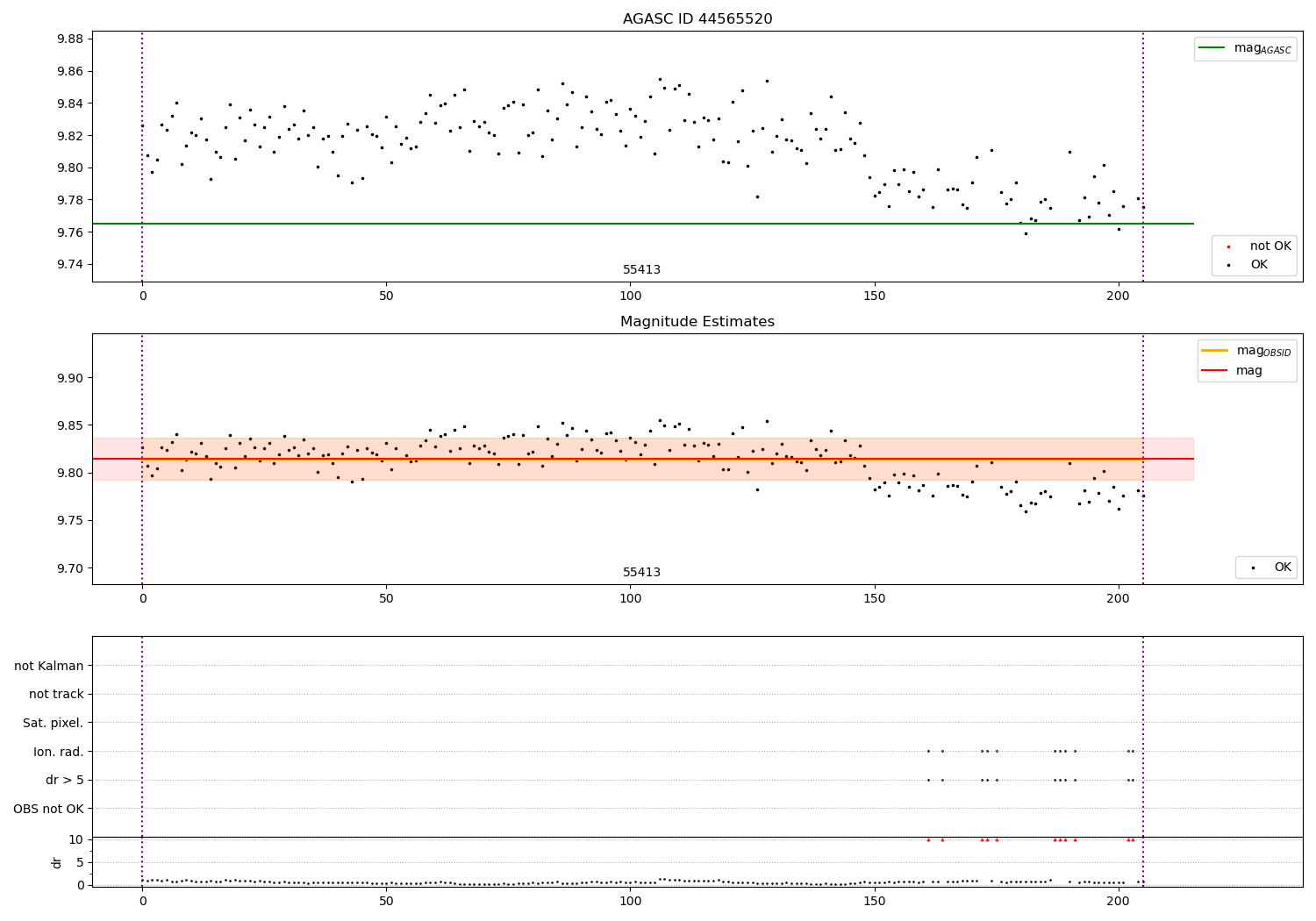Screen dimensions: 1316x921
Task: Click the green mag AGASC horizontal line
Action: coord(643,224)
